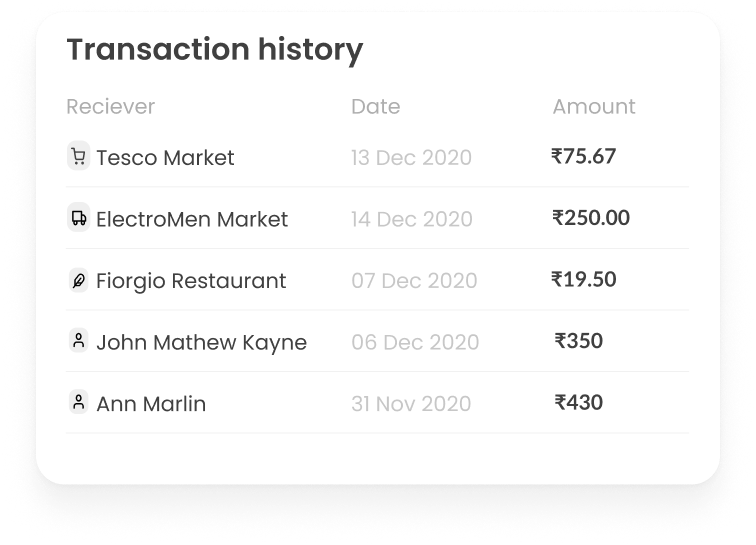Sort by the Date column header
The width and height of the screenshot is (756, 545).
375,107
